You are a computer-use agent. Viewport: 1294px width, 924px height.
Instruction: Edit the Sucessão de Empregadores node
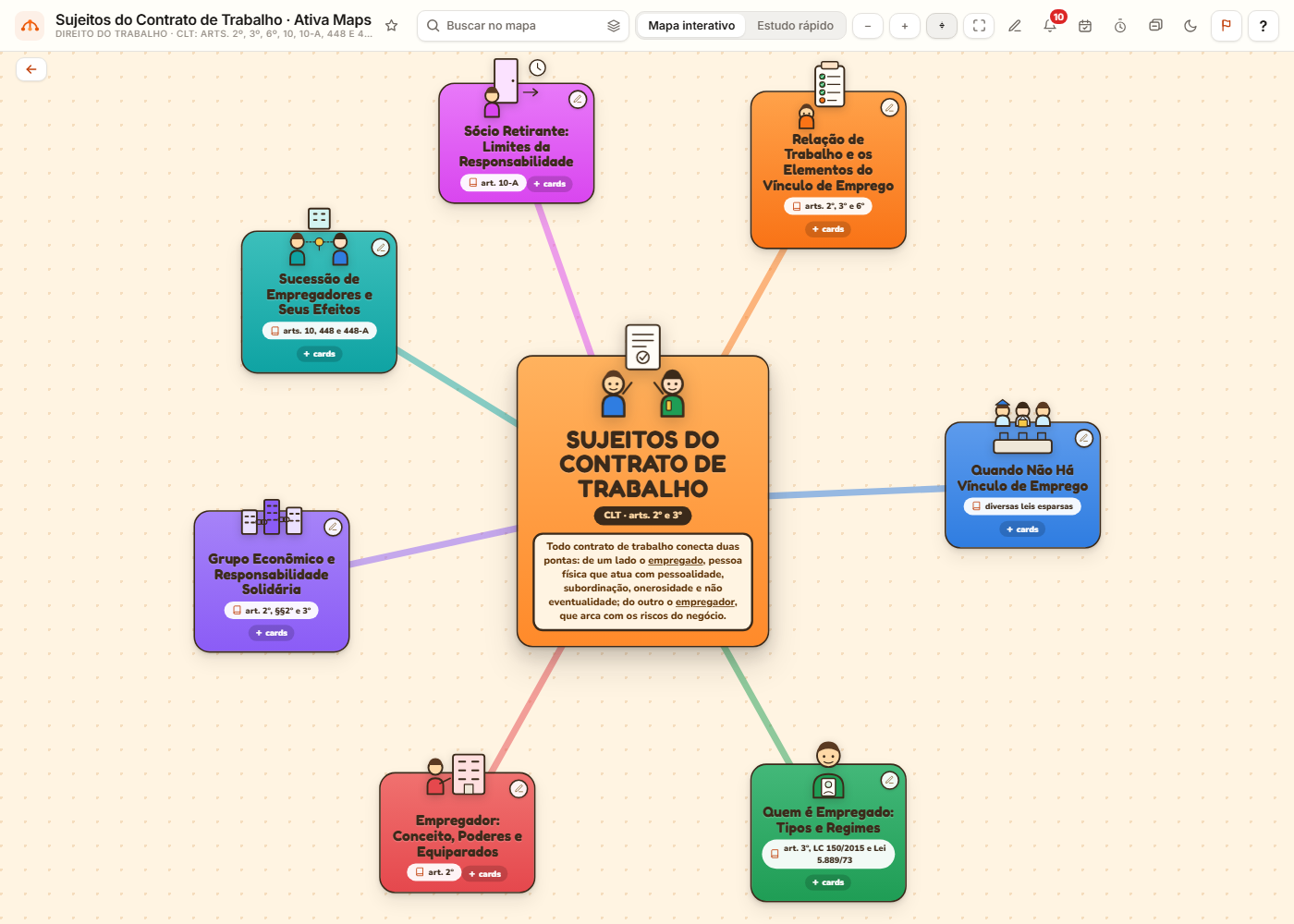380,247
